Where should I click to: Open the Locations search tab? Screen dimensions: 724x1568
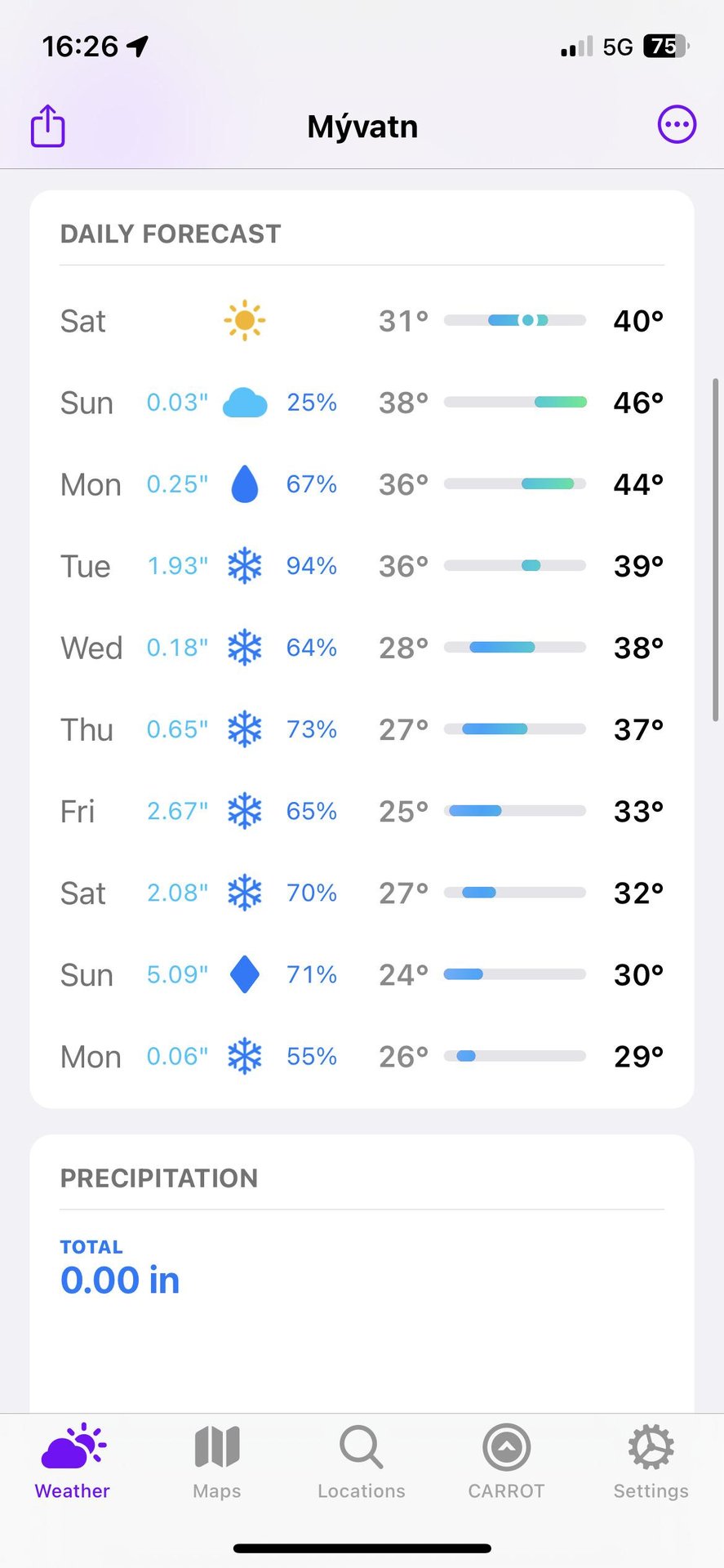click(x=362, y=1462)
